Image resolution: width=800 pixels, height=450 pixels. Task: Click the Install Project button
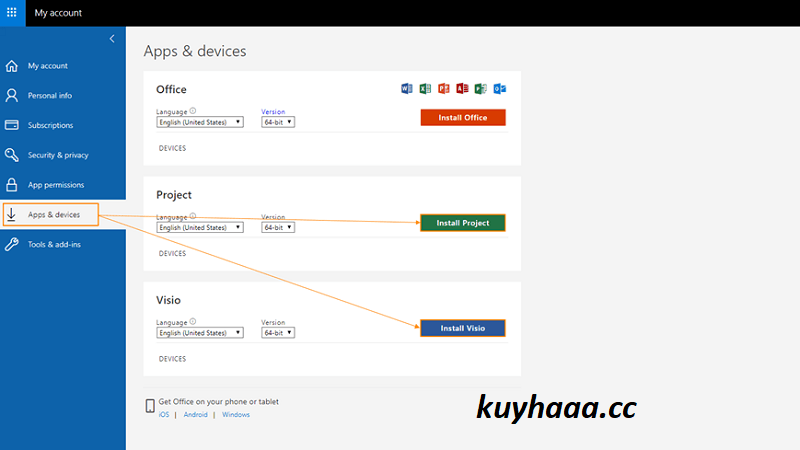463,223
